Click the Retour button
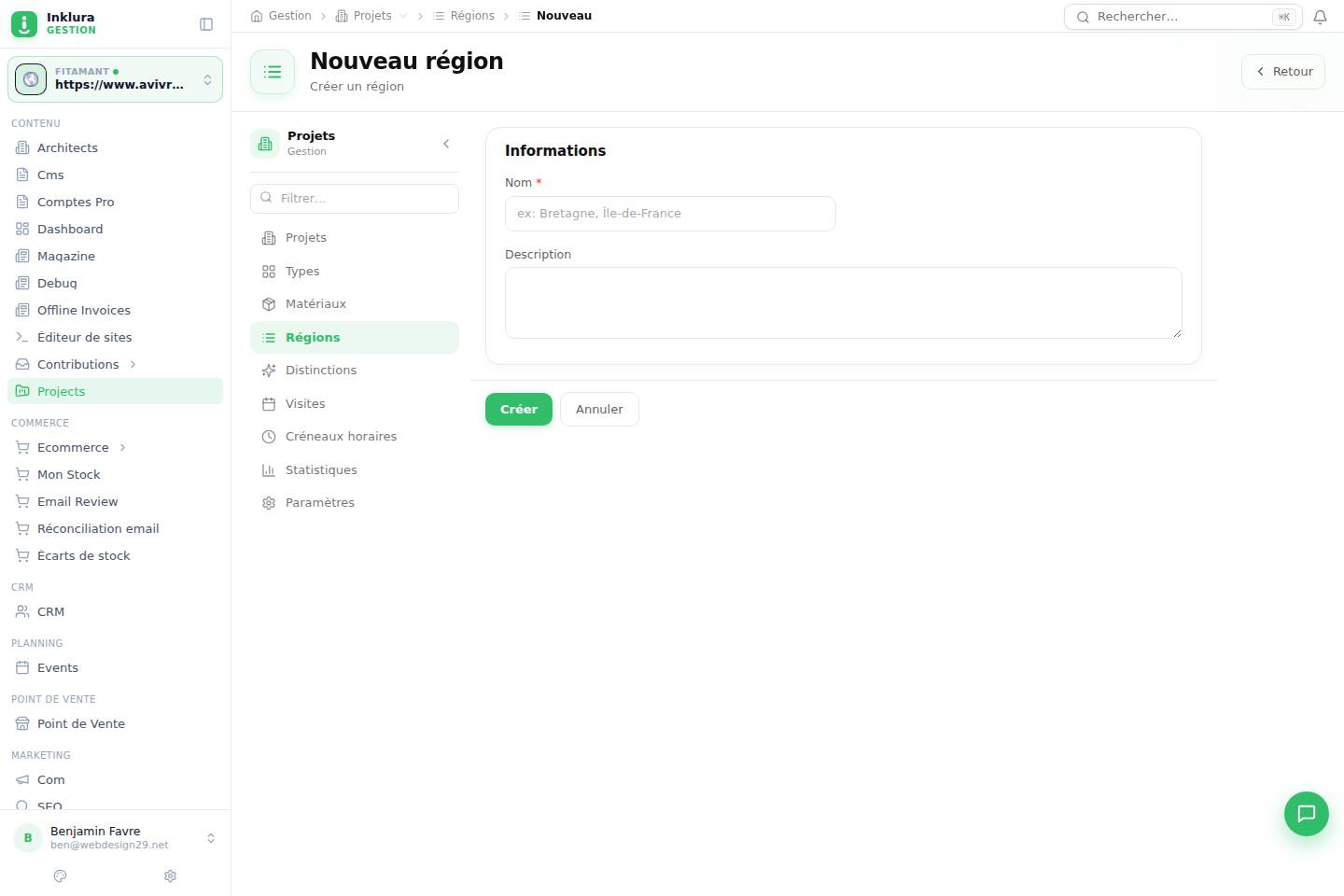The width and height of the screenshot is (1344, 896). click(x=1283, y=72)
